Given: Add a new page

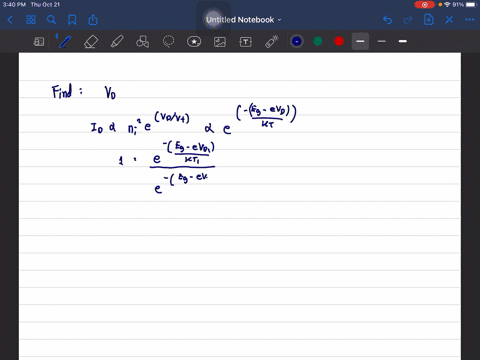Looking at the screenshot, I should (x=428, y=20).
